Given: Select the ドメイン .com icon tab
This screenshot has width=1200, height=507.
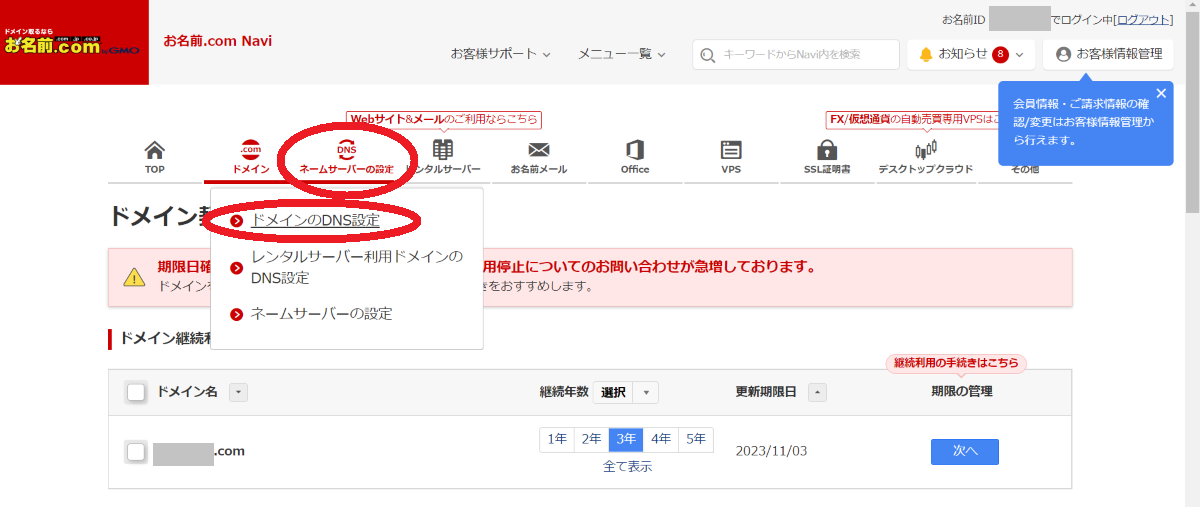Looking at the screenshot, I should click(x=250, y=150).
